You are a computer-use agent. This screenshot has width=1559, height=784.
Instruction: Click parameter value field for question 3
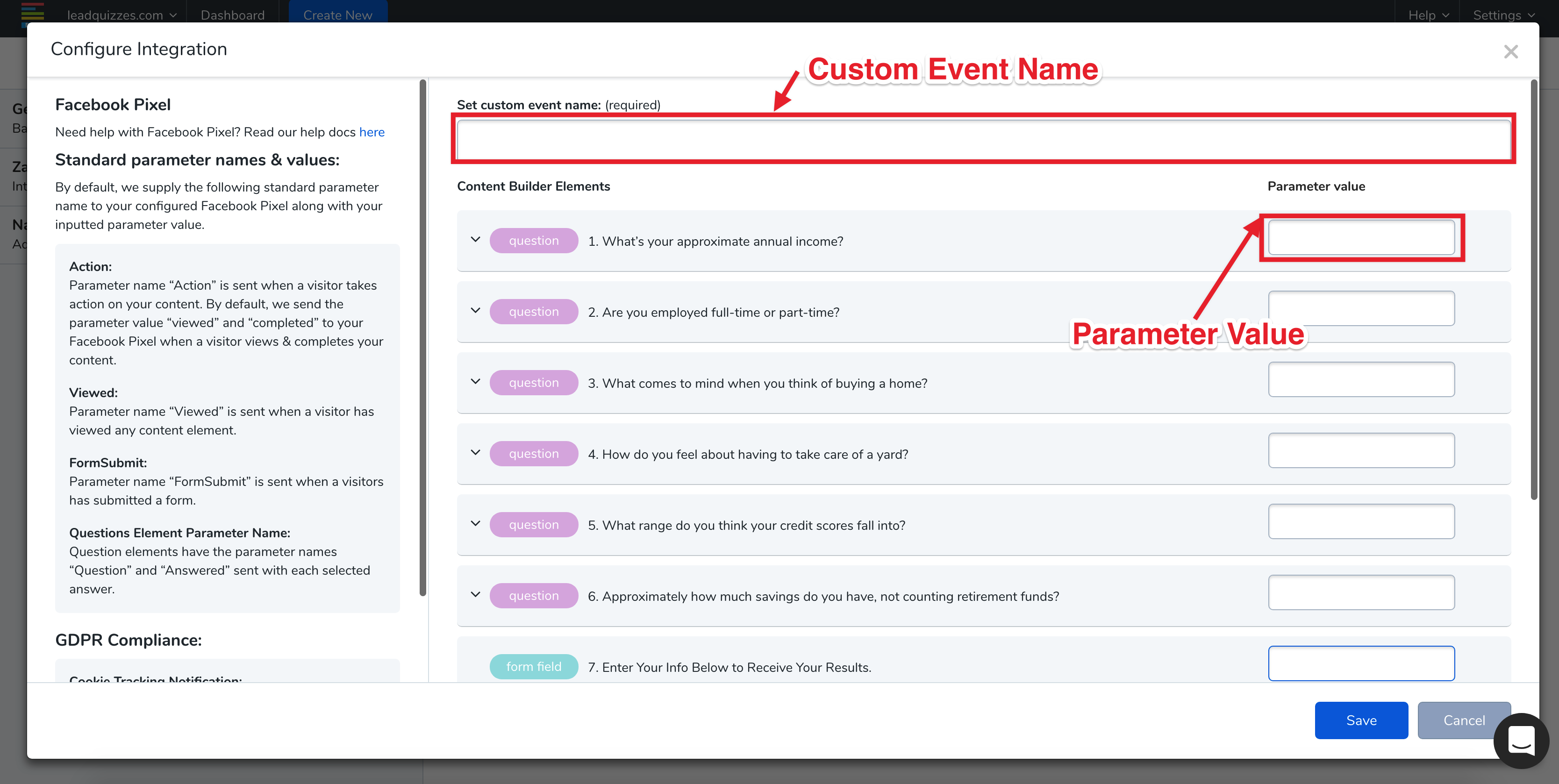tap(1361, 379)
